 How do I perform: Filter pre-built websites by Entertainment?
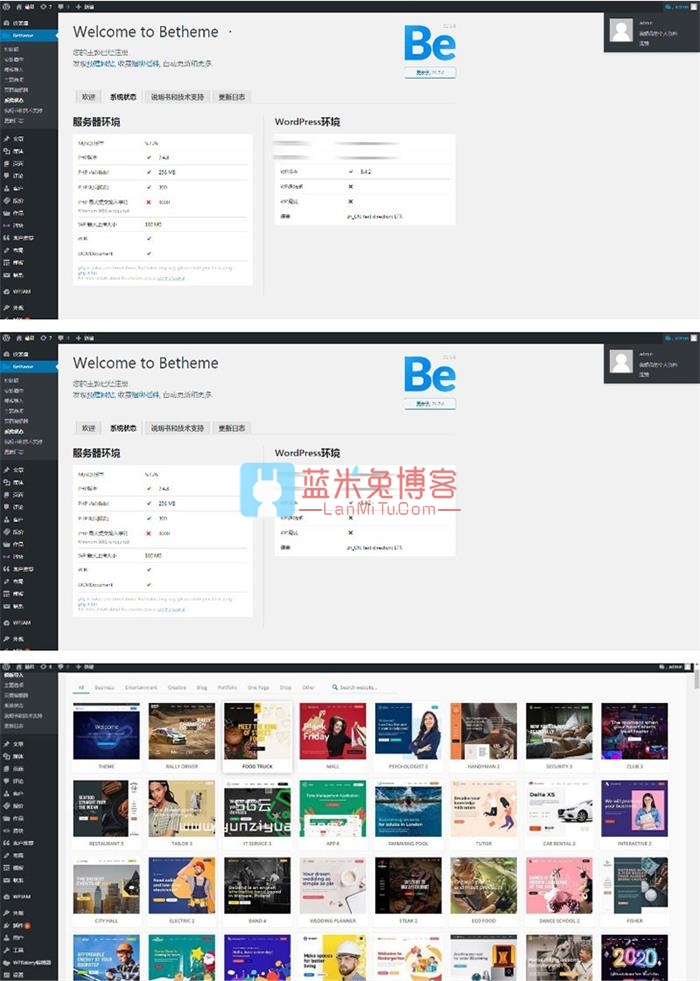tap(141, 687)
